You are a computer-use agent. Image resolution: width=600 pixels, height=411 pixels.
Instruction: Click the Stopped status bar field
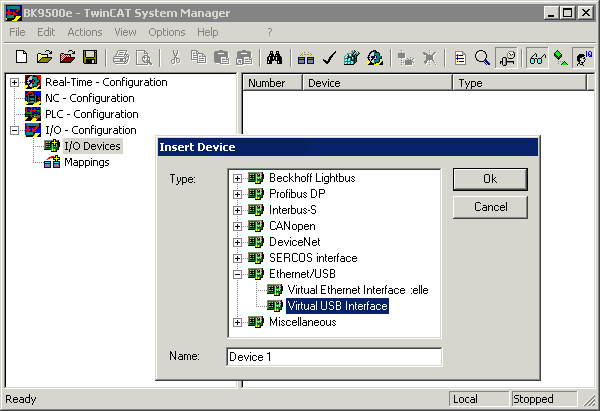[544, 399]
